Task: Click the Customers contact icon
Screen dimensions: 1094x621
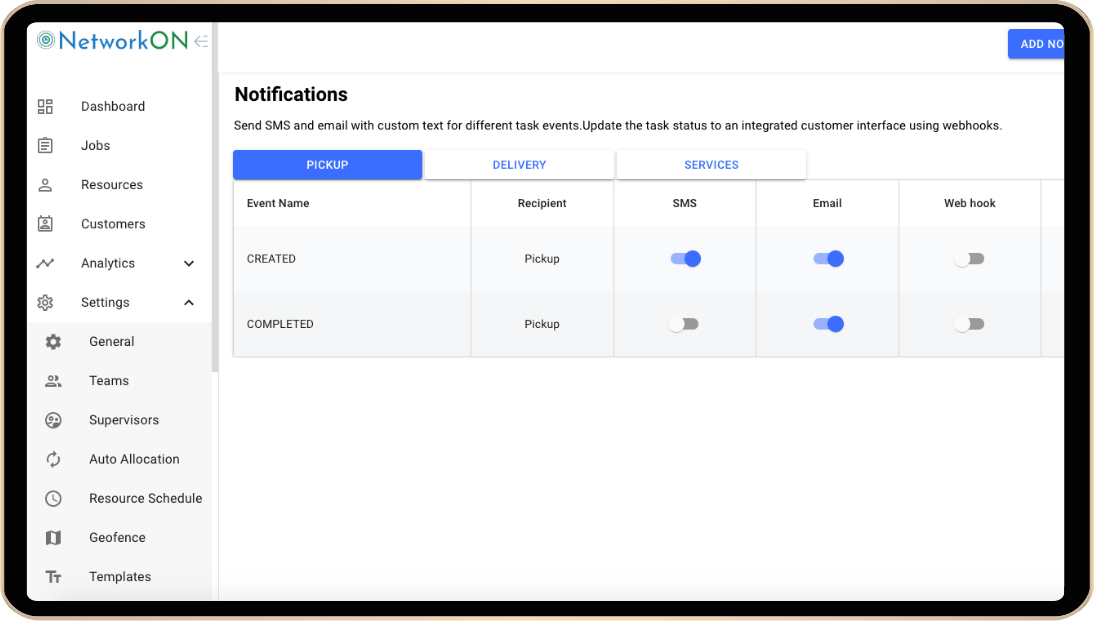Action: pos(45,224)
